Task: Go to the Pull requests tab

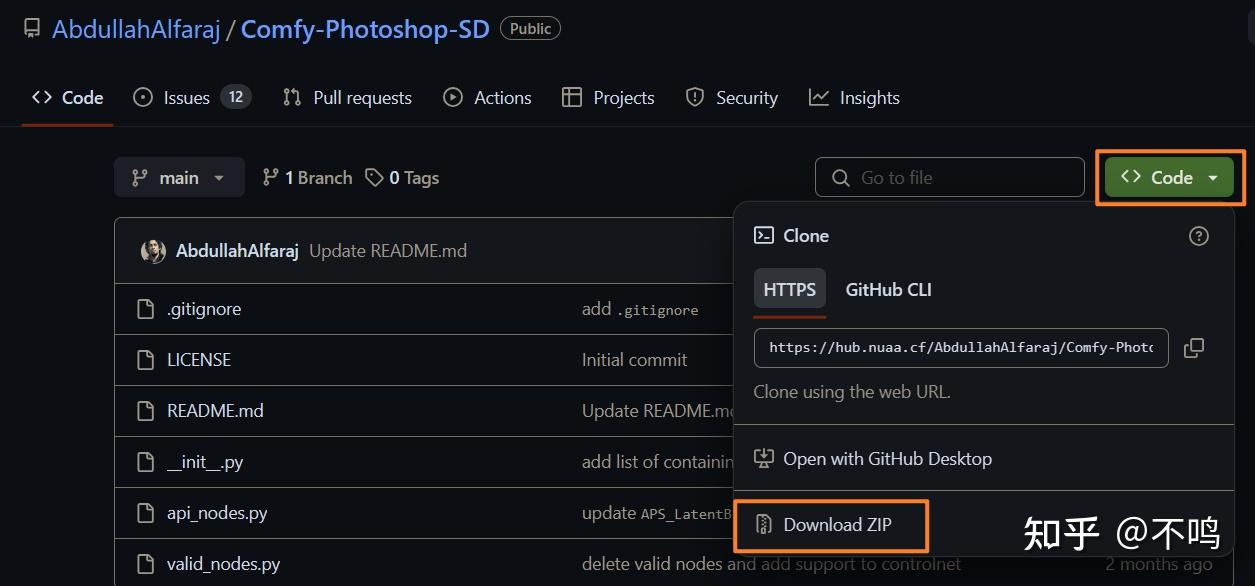Action: 347,98
